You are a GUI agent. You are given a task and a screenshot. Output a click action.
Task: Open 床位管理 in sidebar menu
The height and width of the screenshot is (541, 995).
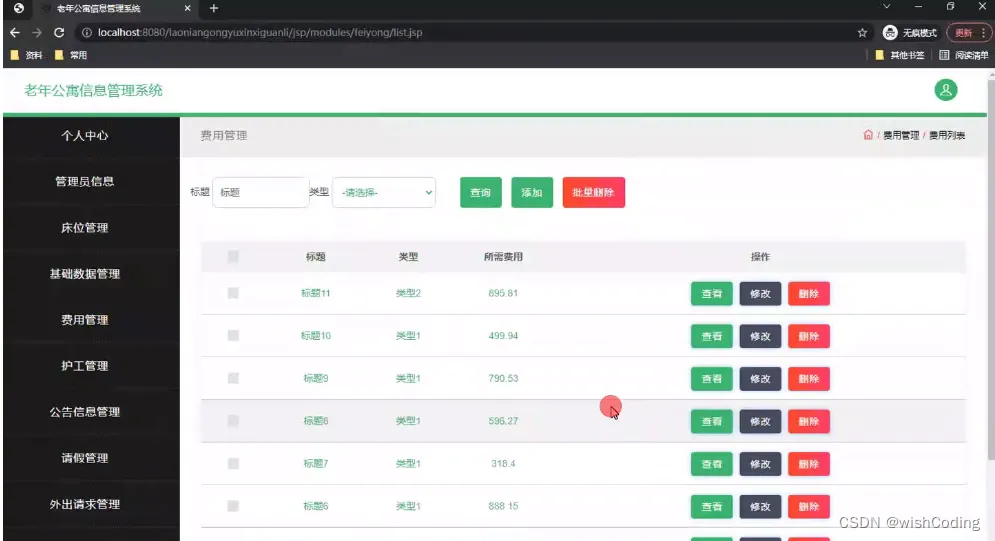85,228
